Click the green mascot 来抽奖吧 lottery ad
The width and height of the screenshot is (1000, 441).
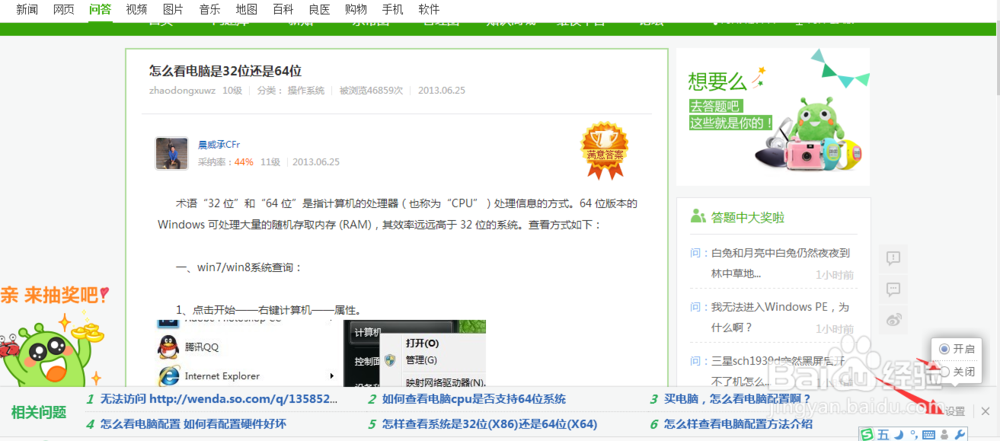[x=54, y=334]
